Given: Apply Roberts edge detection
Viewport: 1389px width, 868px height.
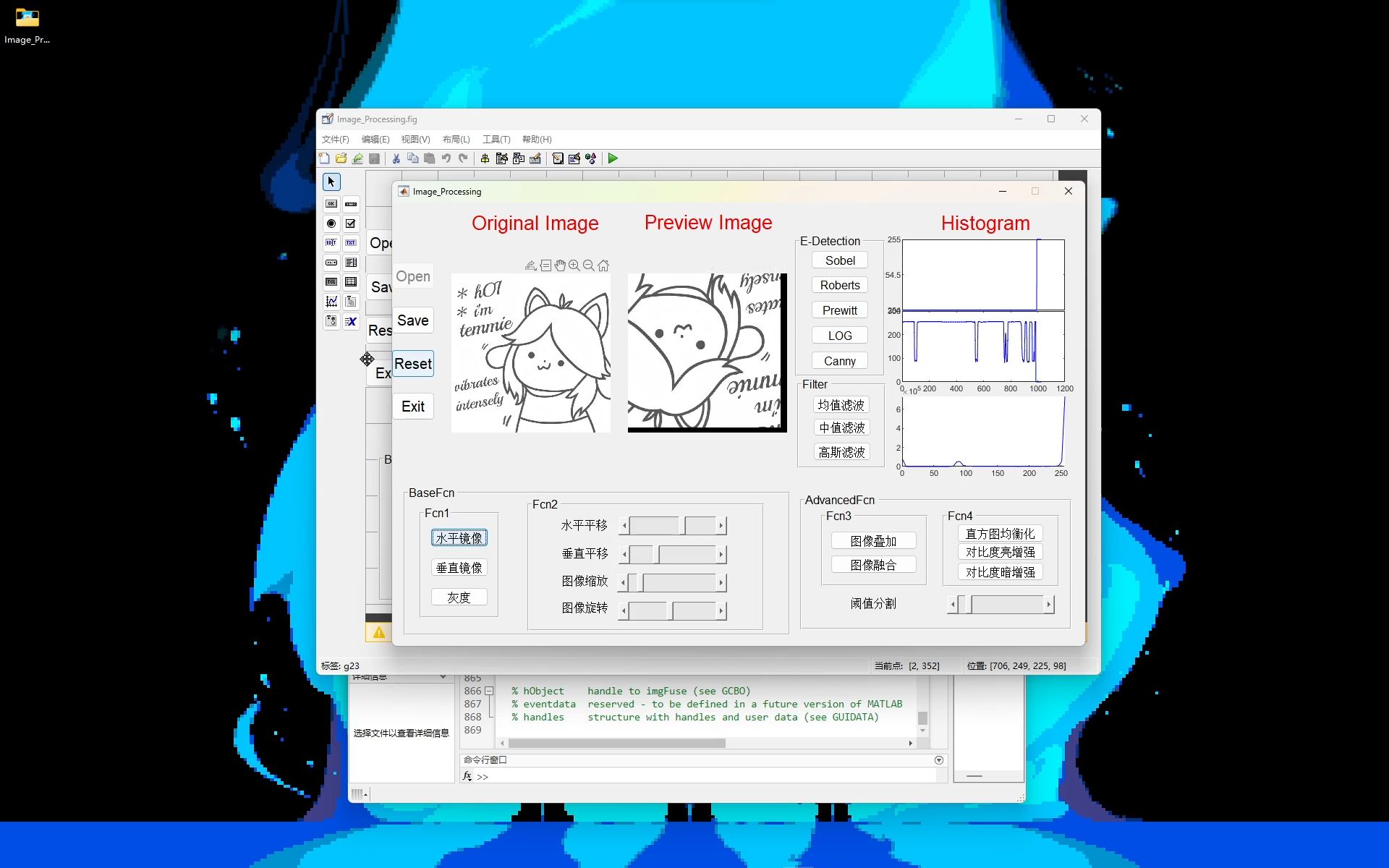Looking at the screenshot, I should click(x=840, y=285).
